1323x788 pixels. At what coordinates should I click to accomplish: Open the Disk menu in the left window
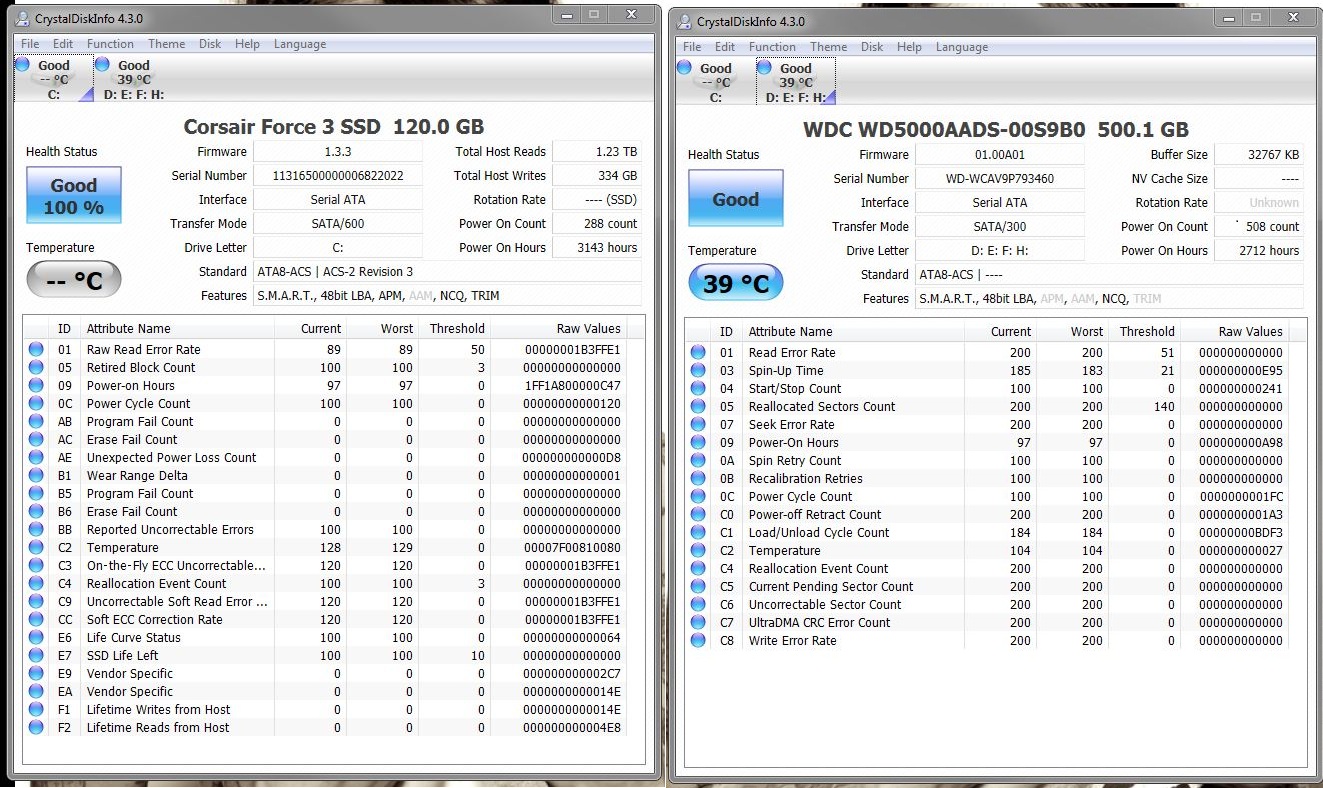point(210,44)
